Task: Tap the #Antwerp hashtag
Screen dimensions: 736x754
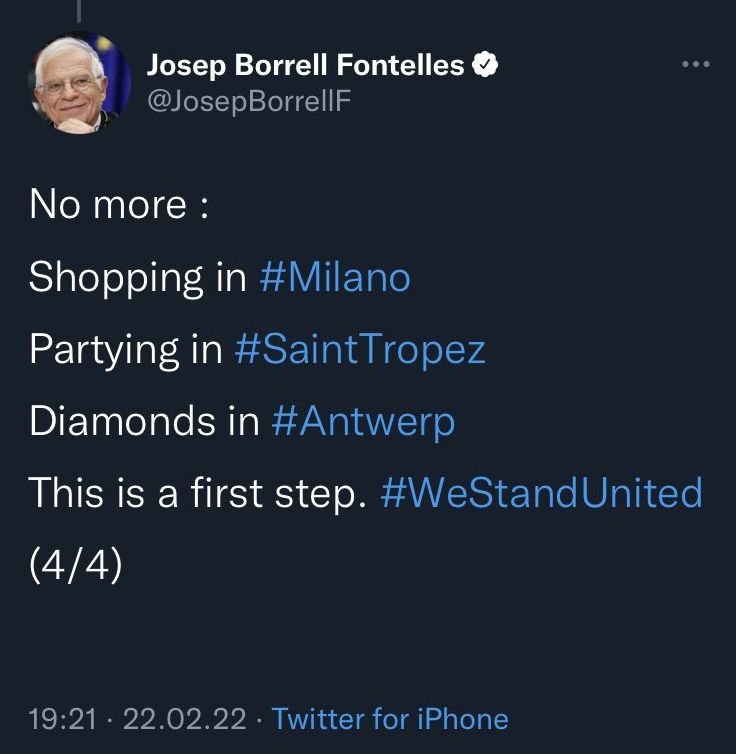Action: point(363,421)
